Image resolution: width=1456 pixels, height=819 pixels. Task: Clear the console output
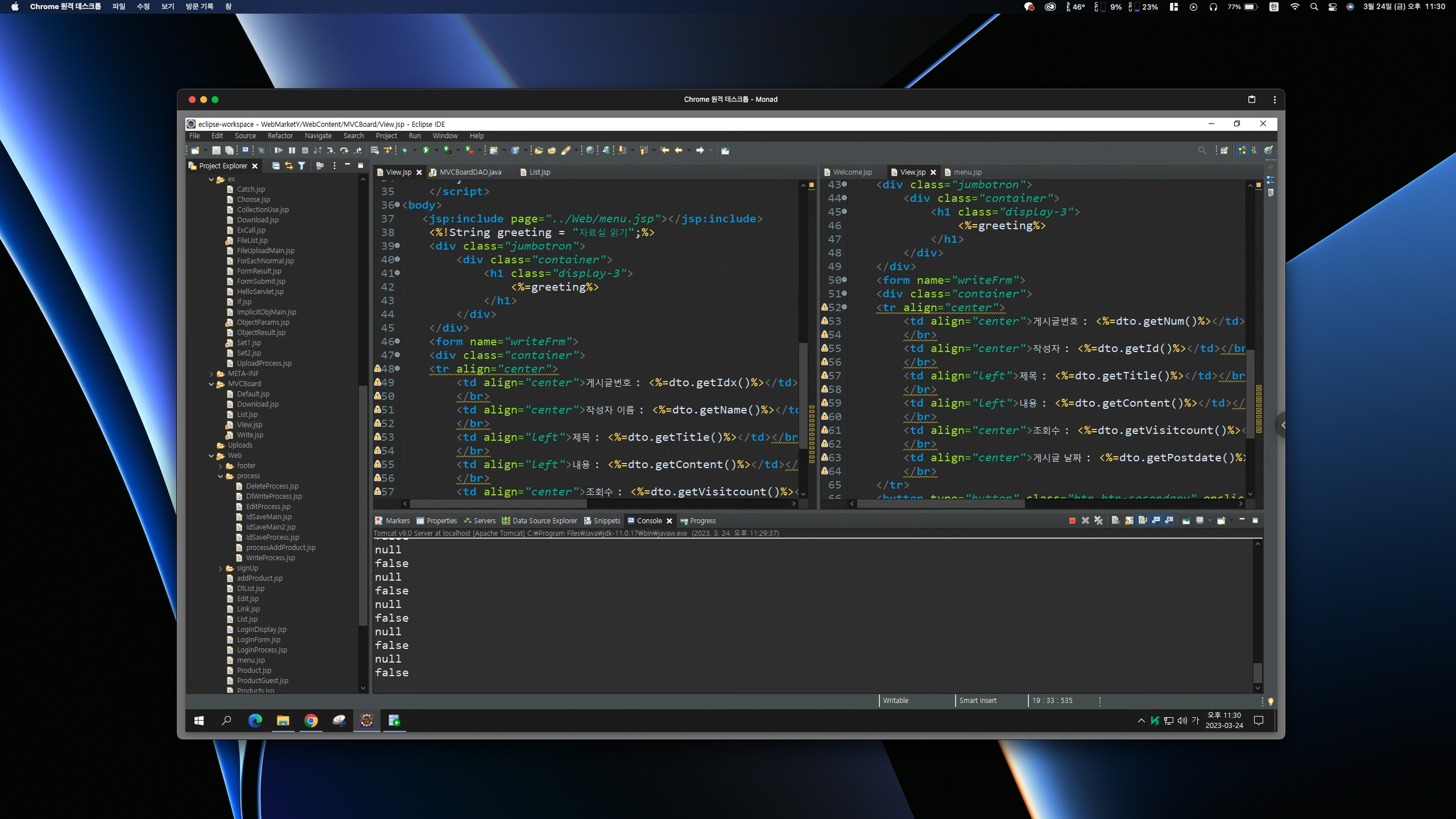coord(1115,520)
